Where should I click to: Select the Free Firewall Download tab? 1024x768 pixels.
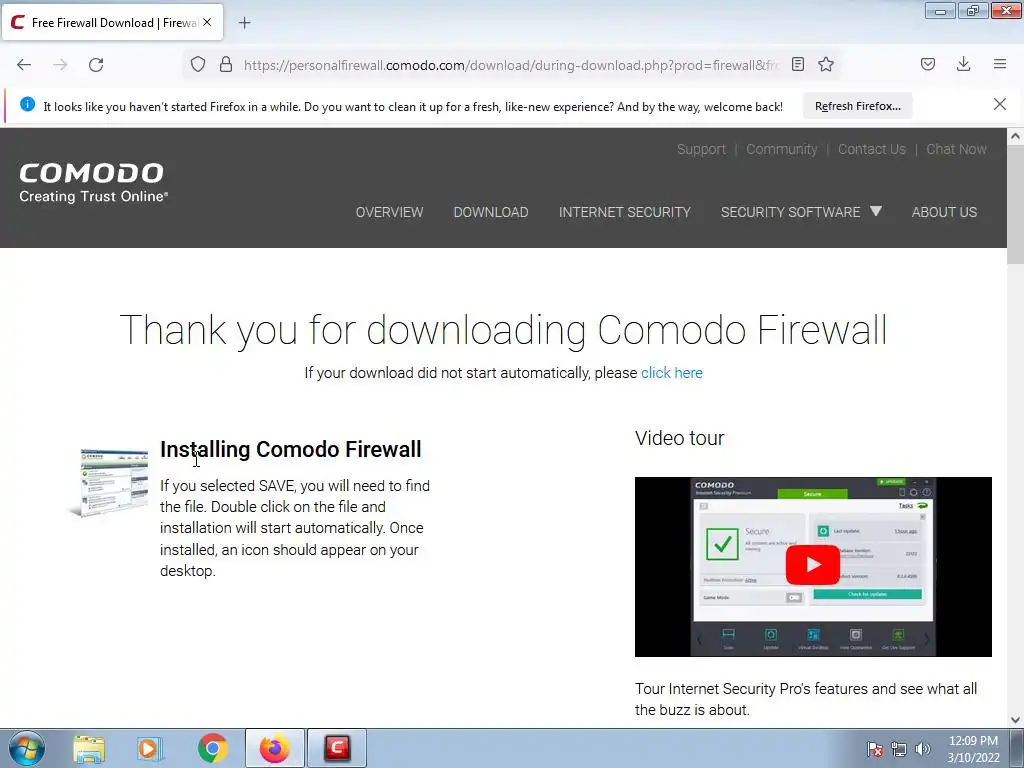pos(112,22)
